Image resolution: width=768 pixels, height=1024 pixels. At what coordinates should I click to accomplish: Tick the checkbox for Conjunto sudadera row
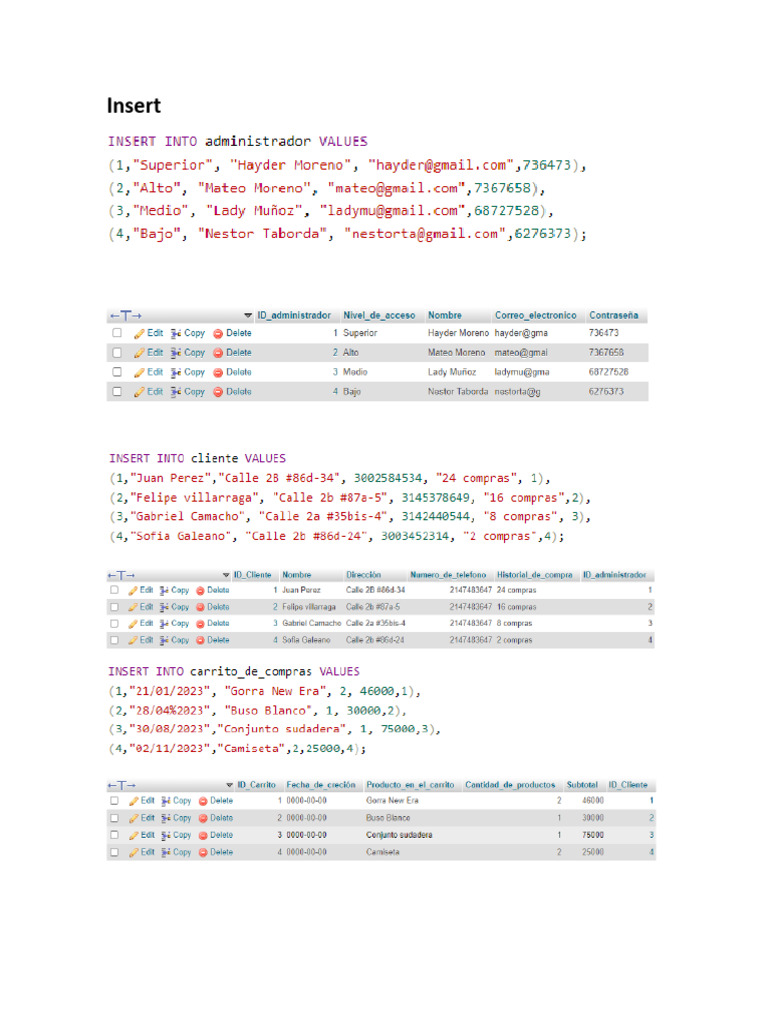pyautogui.click(x=115, y=835)
